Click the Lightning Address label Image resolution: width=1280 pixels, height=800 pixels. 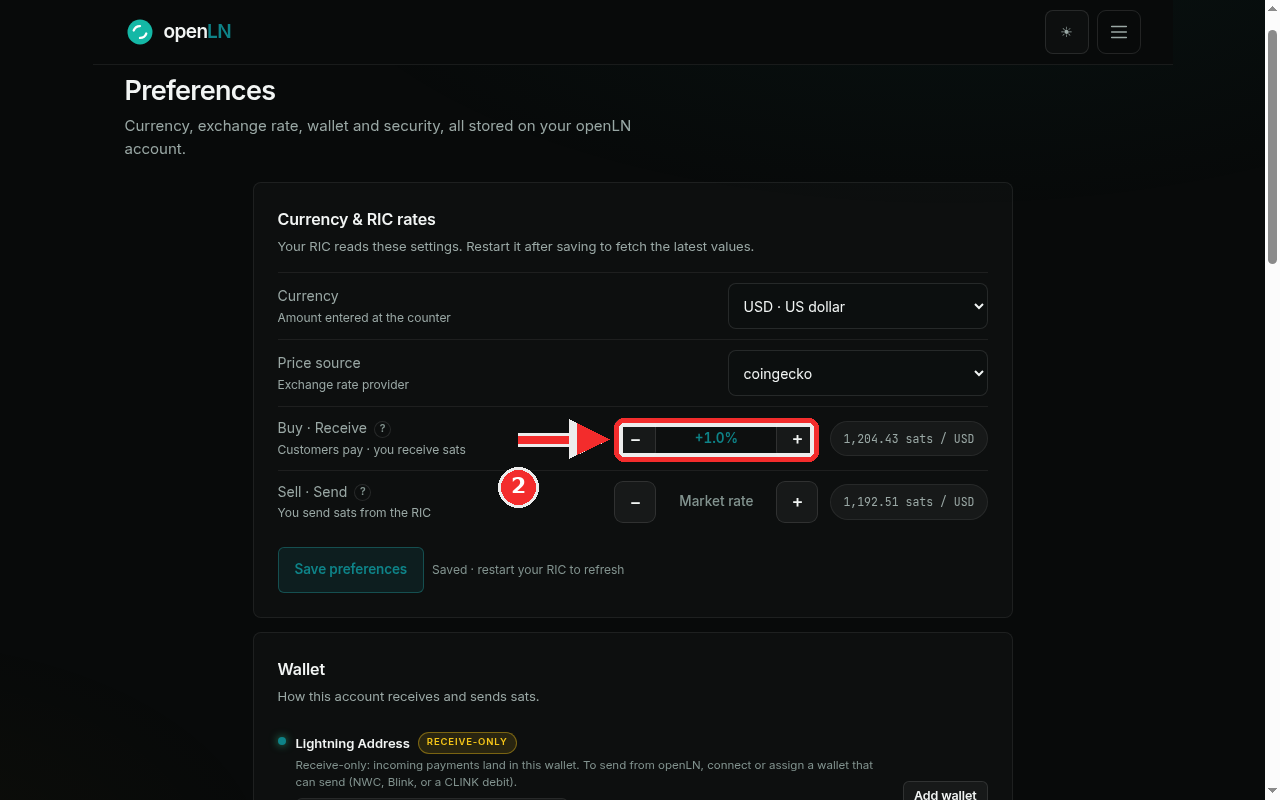(352, 743)
